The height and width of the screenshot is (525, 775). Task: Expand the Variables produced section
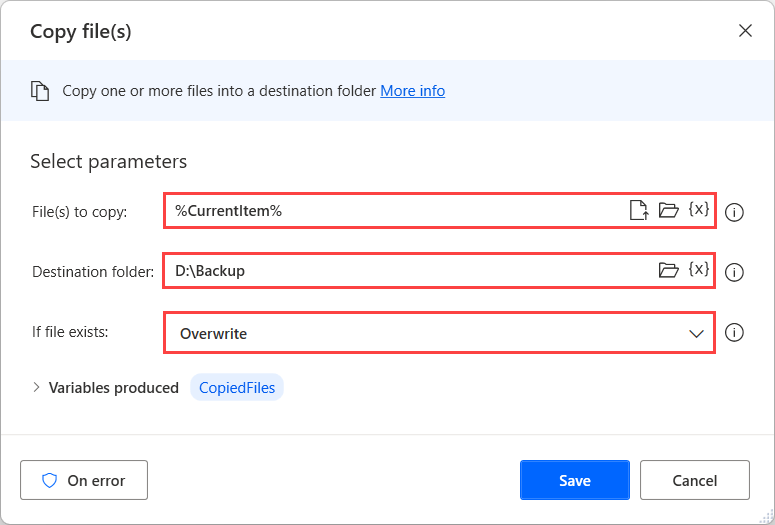(37, 387)
